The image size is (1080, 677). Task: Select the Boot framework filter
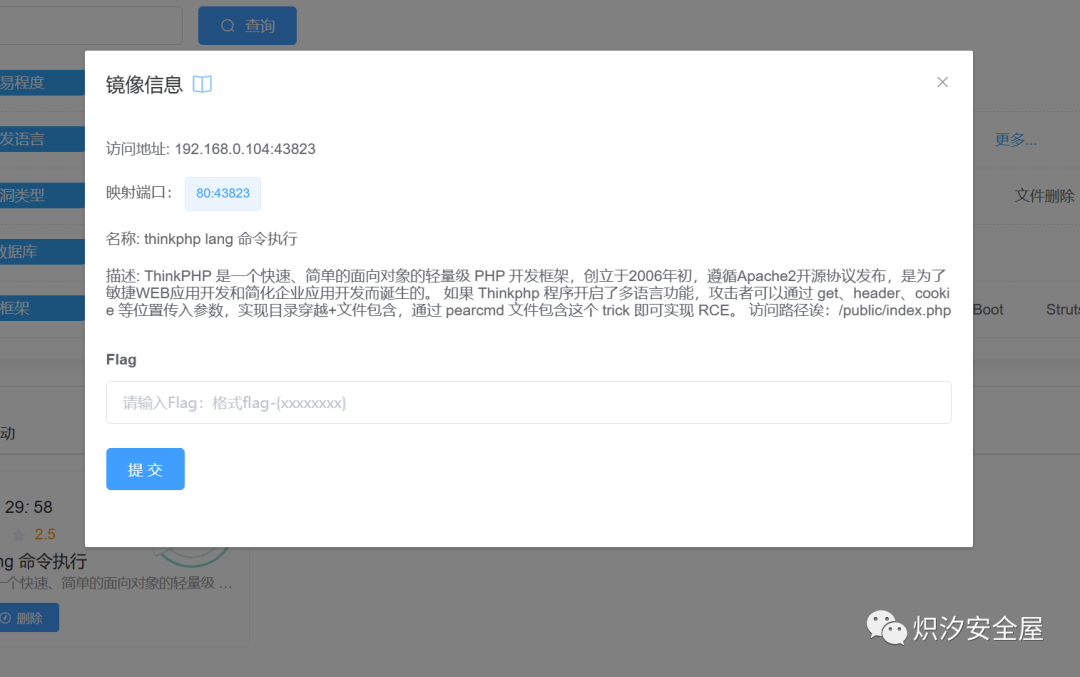pos(988,310)
